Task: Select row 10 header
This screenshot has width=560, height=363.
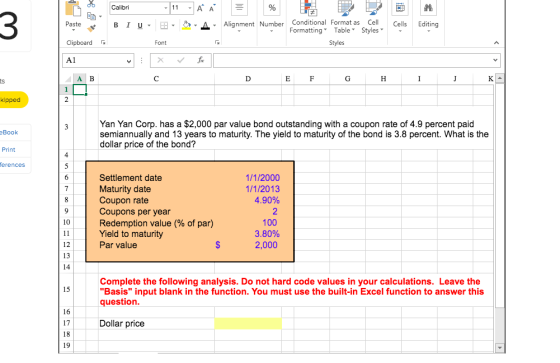Action: tap(66, 222)
